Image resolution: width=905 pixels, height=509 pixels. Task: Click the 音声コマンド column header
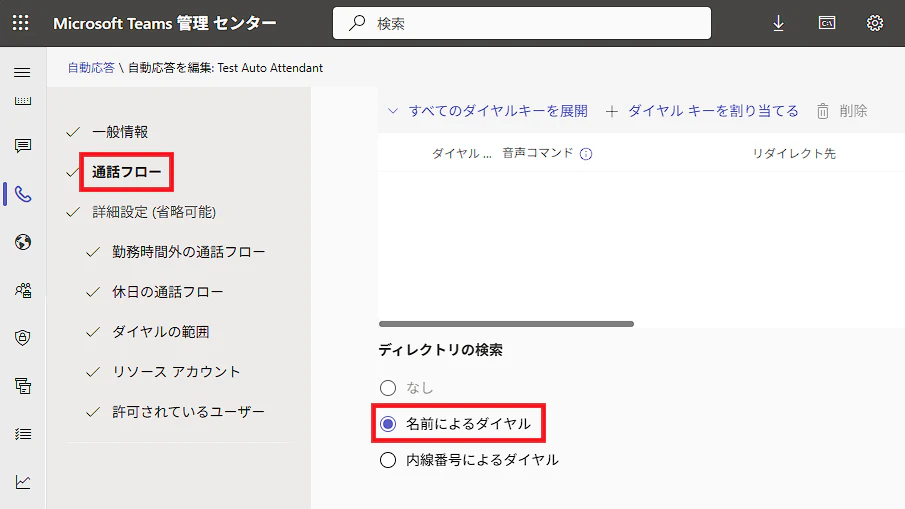[537, 153]
